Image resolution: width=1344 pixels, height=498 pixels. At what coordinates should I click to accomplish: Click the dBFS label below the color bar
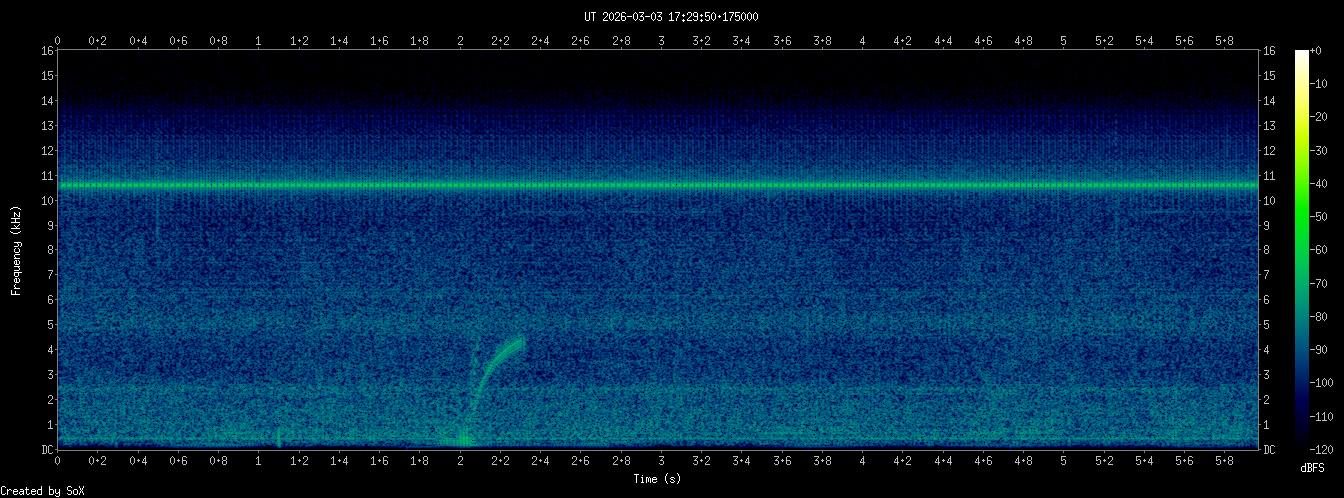(x=1314, y=467)
